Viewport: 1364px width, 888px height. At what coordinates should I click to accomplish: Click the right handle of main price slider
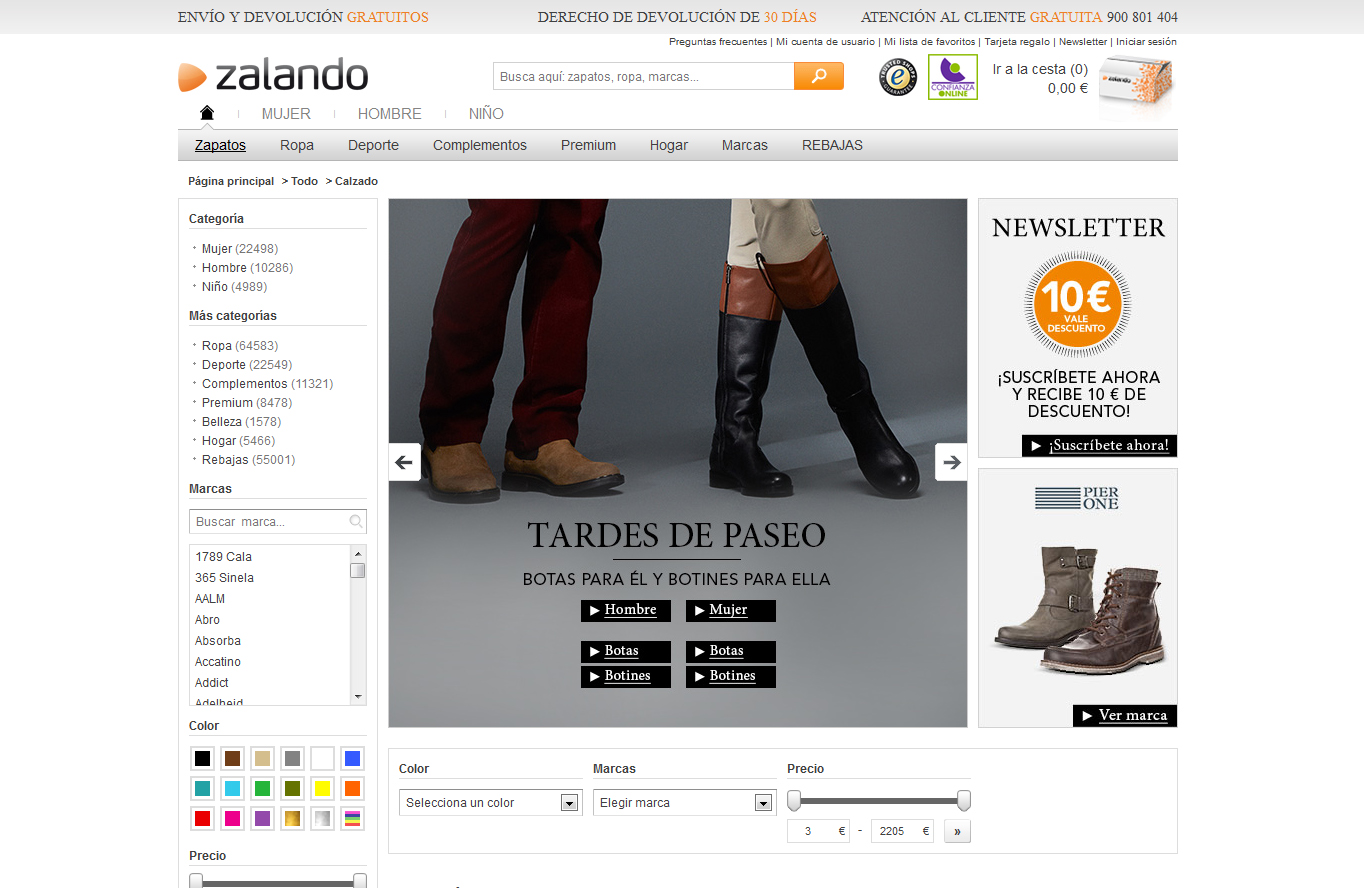[x=964, y=800]
